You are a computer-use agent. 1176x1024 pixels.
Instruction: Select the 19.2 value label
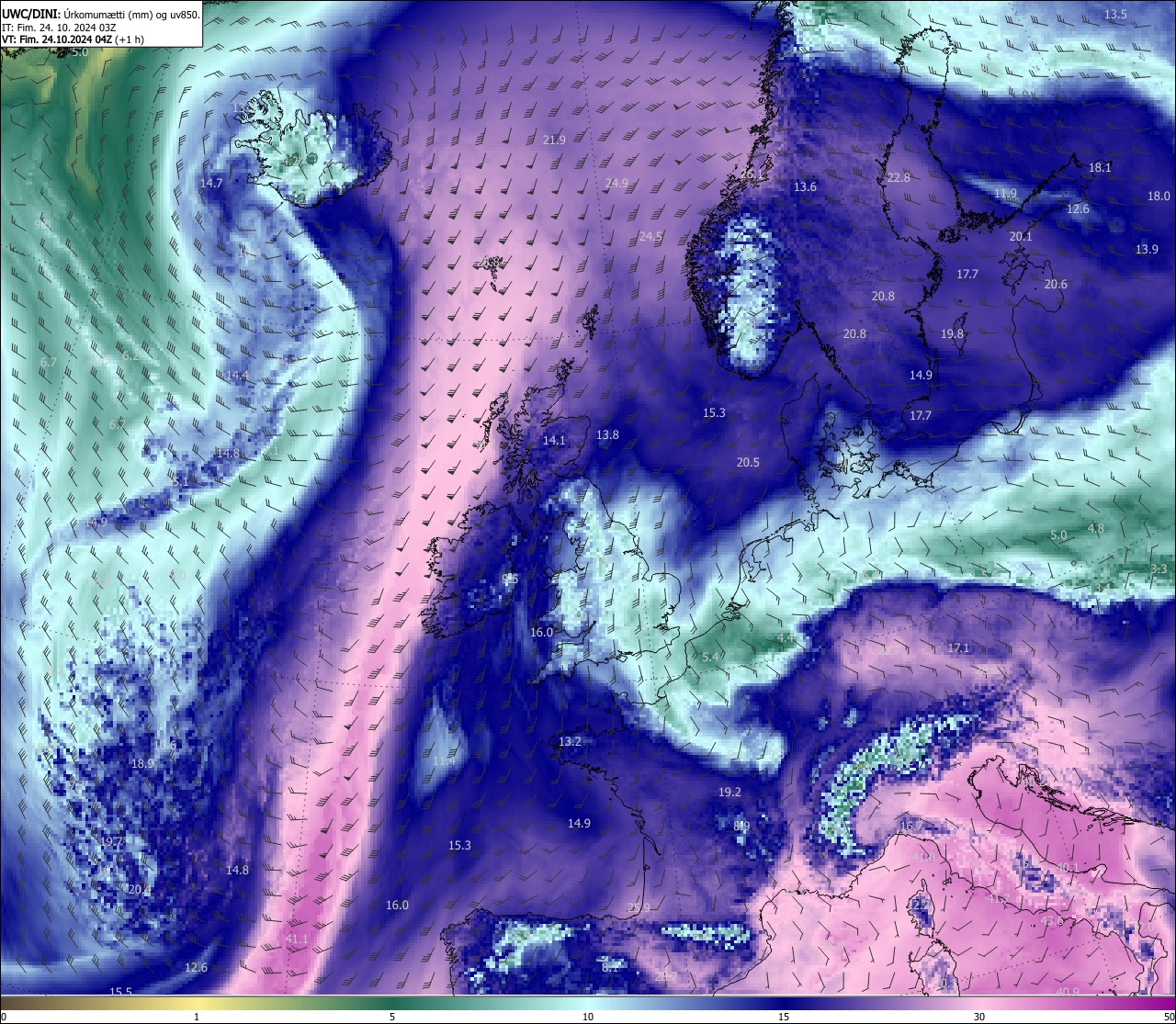pyautogui.click(x=729, y=792)
